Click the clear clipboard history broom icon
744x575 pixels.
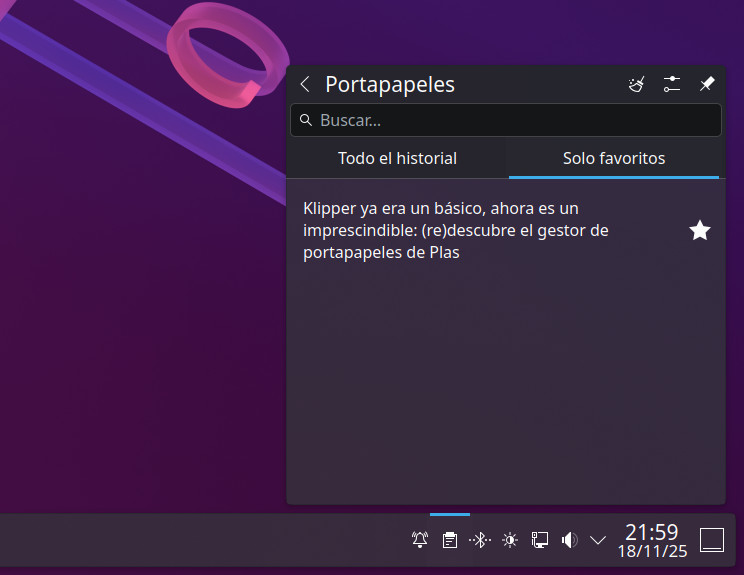click(636, 85)
